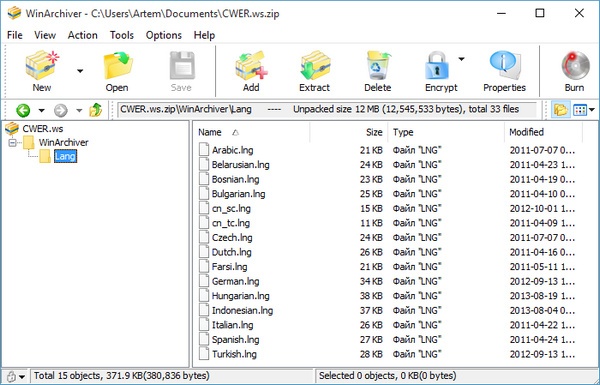
Task: Open forward history dropdown arrow
Action: (79, 111)
